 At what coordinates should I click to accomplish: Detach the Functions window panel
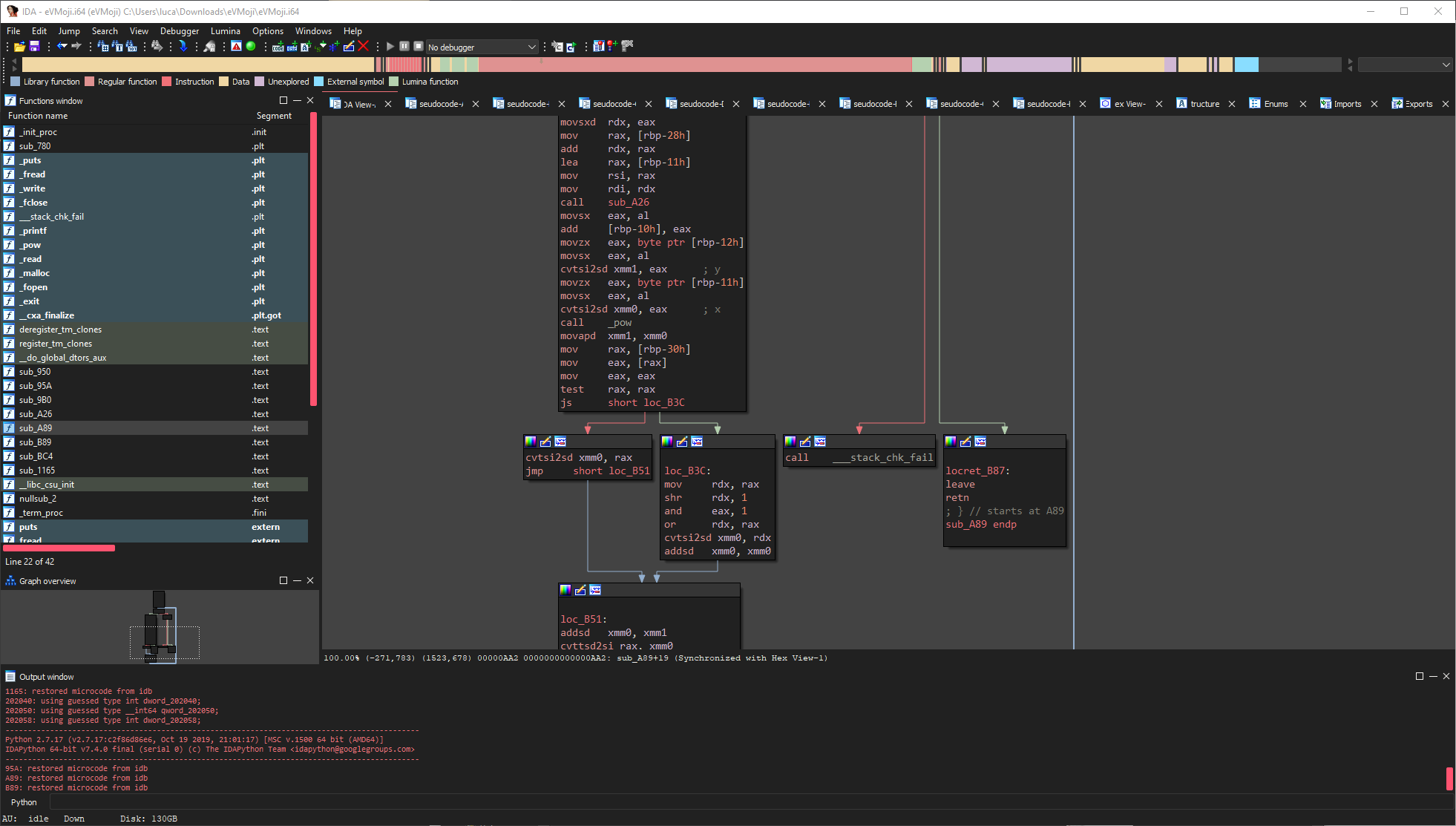tap(283, 100)
